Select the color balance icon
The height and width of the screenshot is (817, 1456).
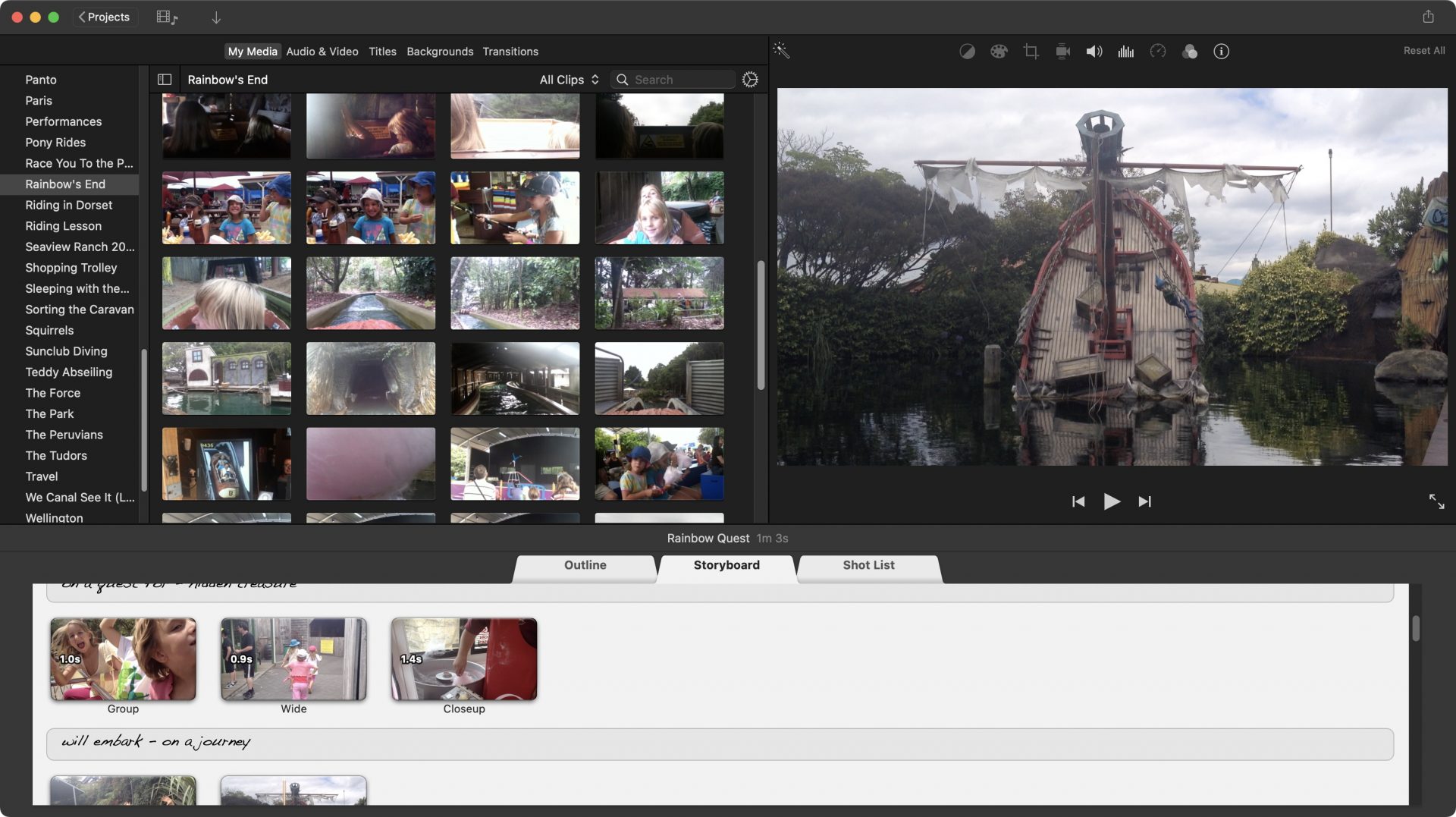pos(968,51)
